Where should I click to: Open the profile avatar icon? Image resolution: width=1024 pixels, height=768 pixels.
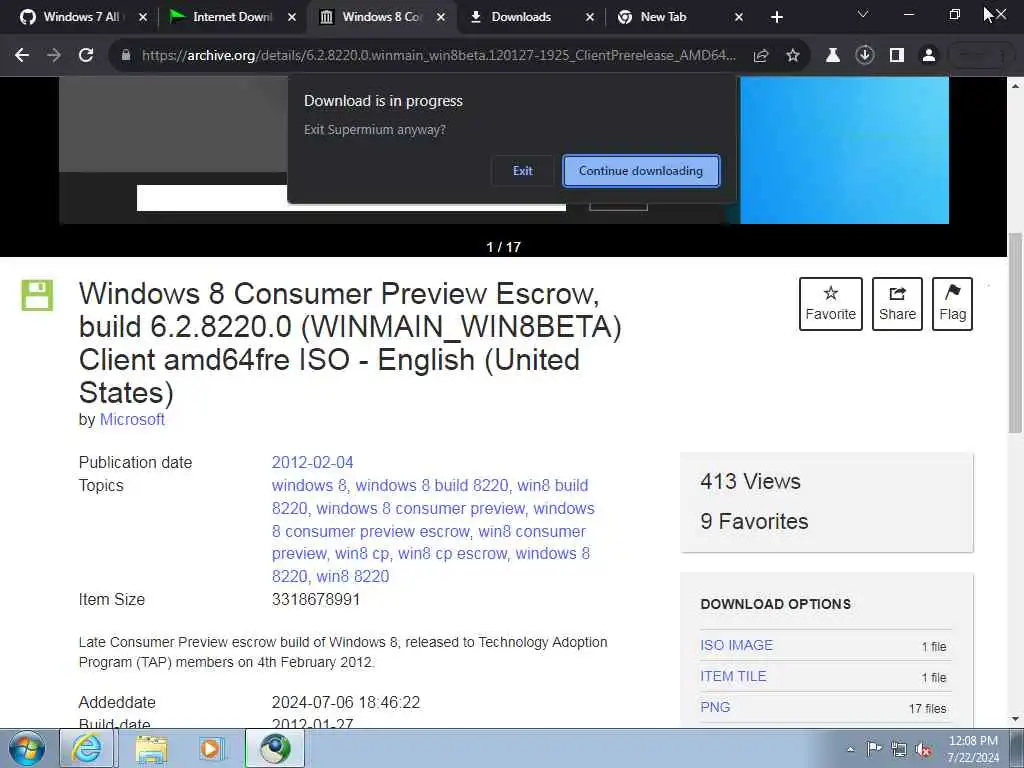pyautogui.click(x=929, y=56)
